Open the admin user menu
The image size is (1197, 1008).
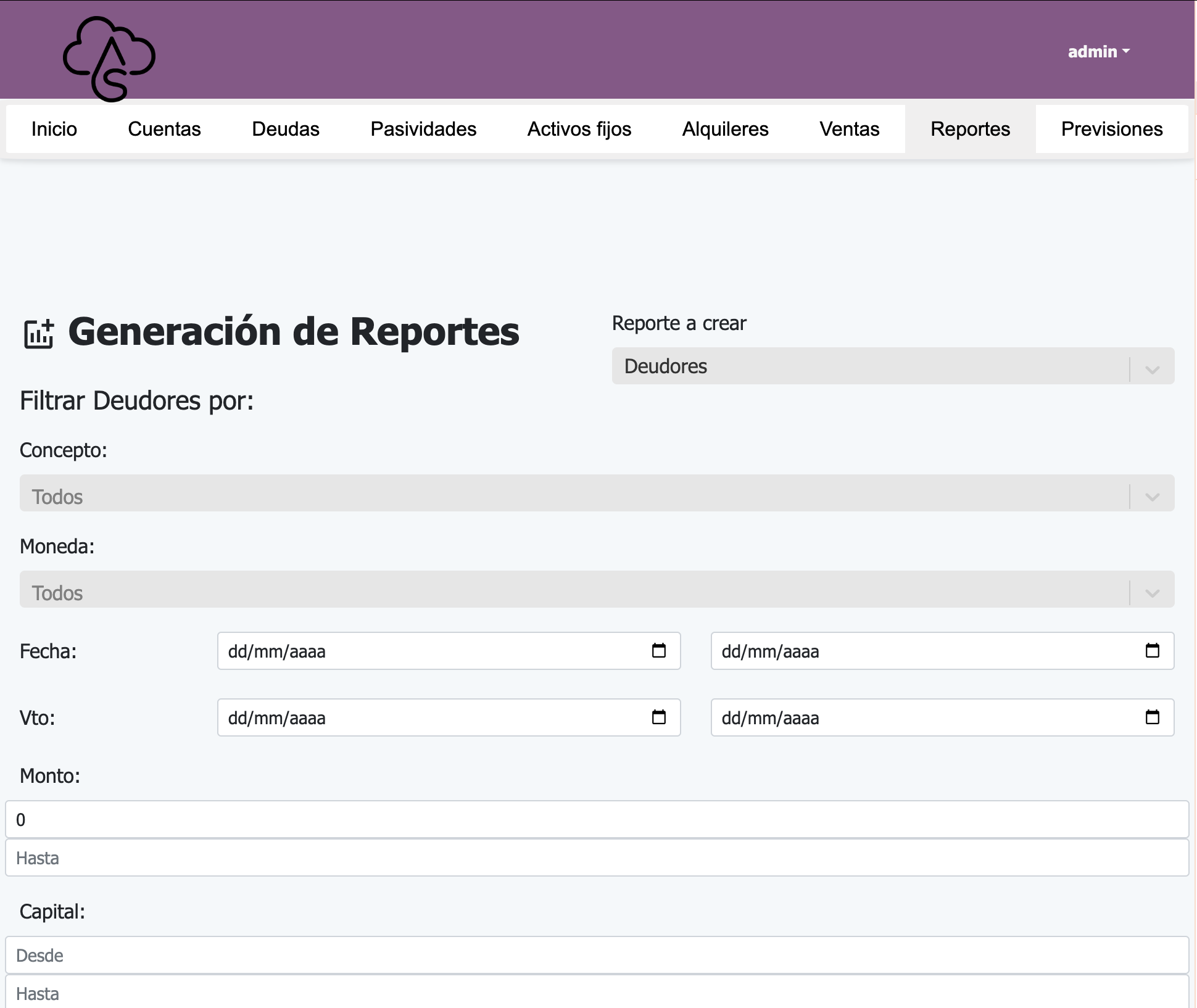coord(1098,52)
